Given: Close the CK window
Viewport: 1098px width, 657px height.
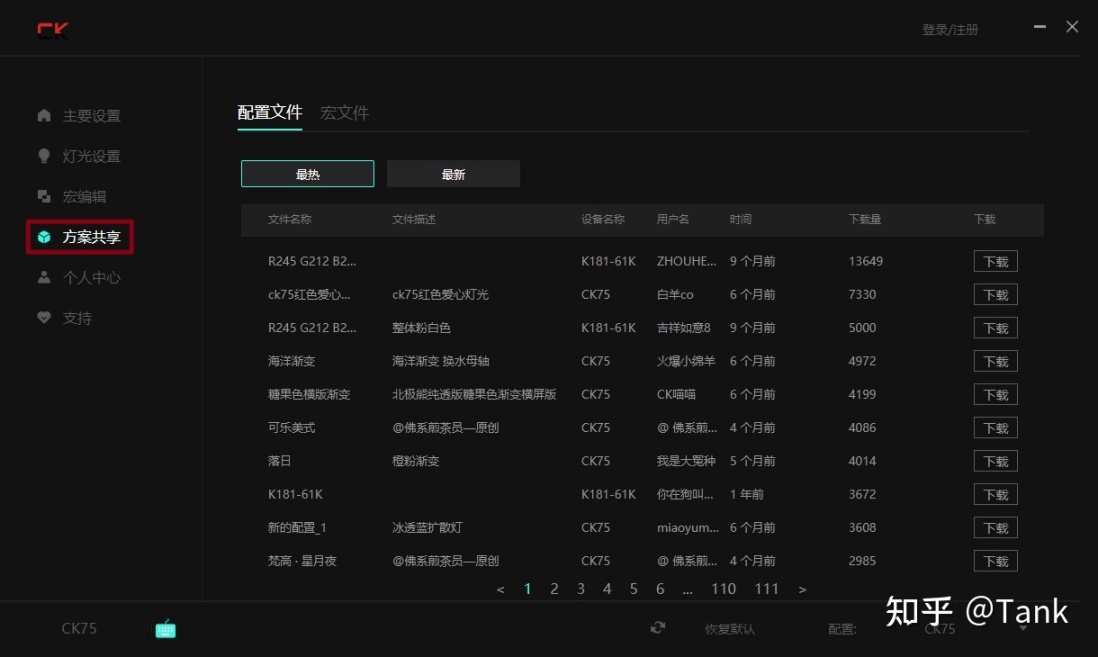Looking at the screenshot, I should (1072, 27).
